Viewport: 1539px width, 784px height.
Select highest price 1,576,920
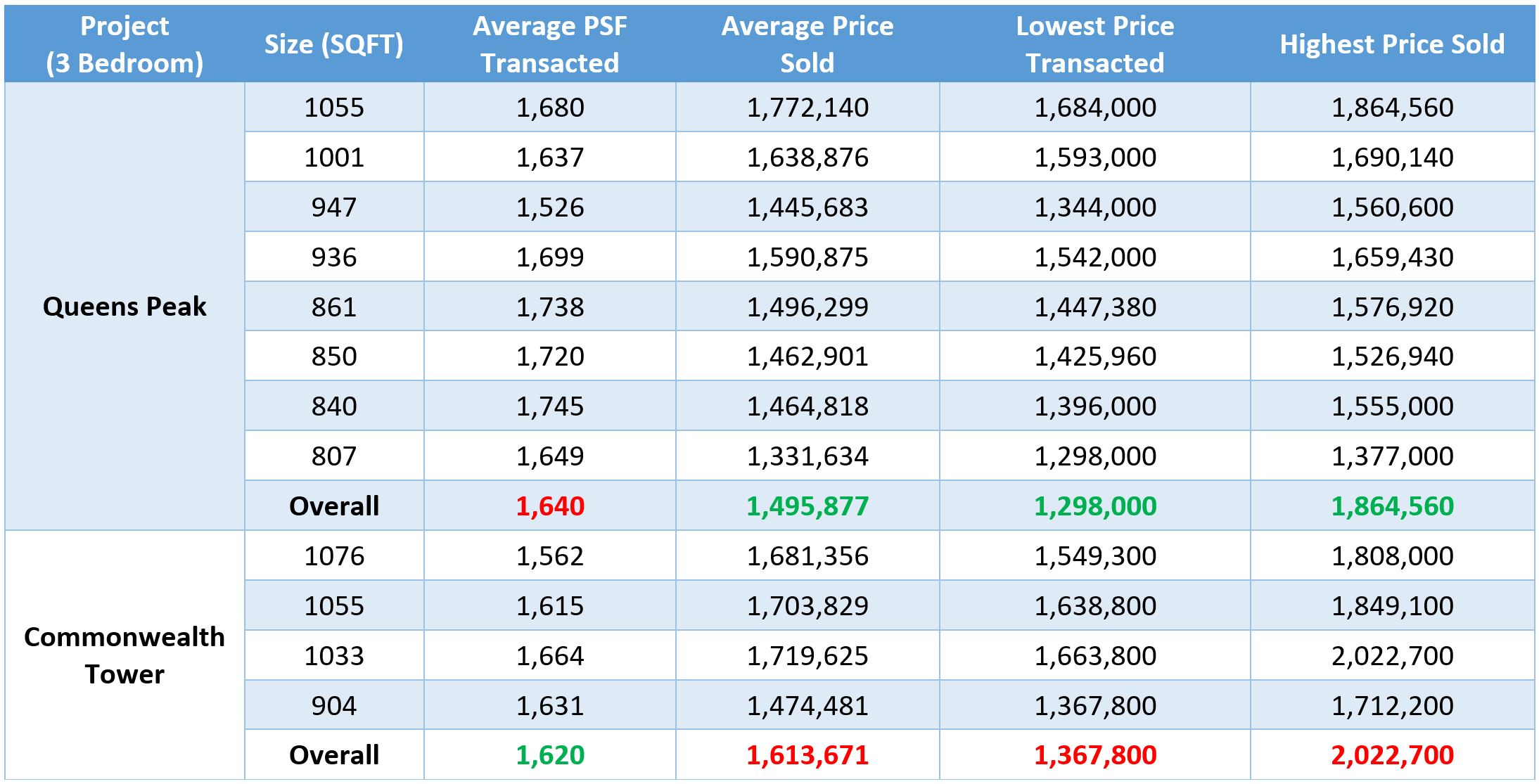click(1393, 307)
